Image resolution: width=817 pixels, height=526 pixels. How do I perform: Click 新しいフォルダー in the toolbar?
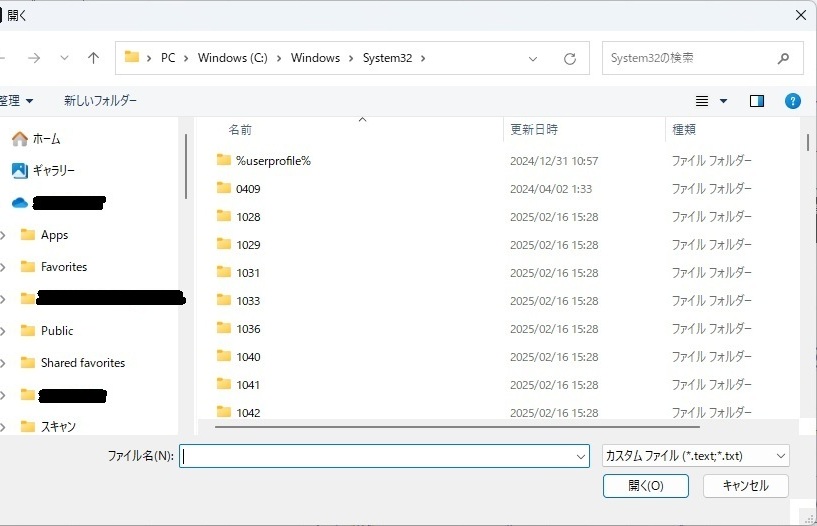(x=100, y=101)
